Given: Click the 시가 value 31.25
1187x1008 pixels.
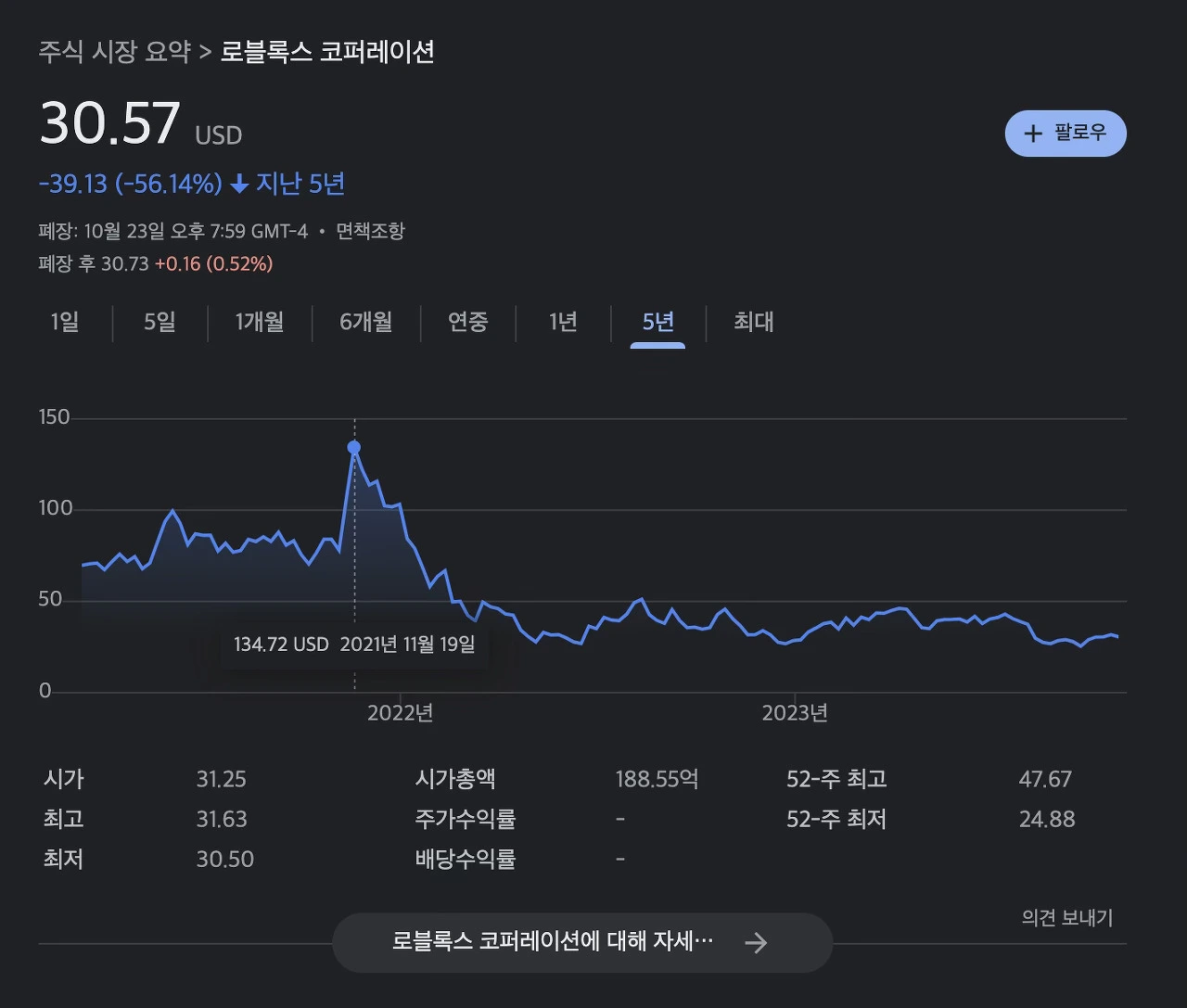Looking at the screenshot, I should [x=222, y=780].
